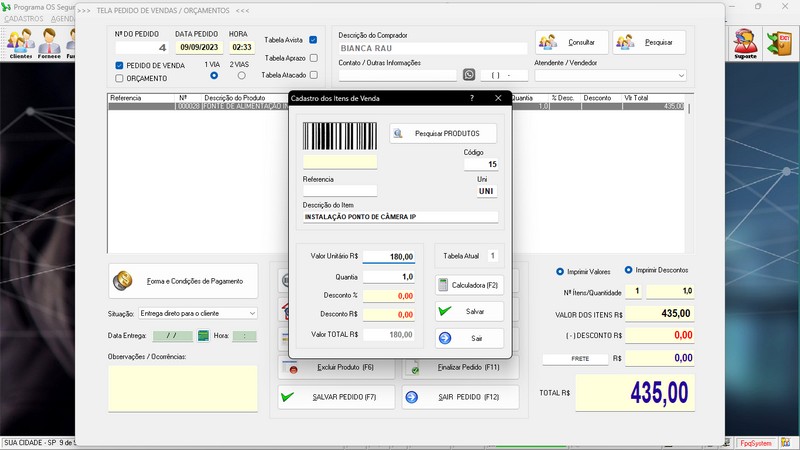This screenshot has width=800, height=450.
Task: Click Uni field showing UNI
Action: pyautogui.click(x=487, y=191)
